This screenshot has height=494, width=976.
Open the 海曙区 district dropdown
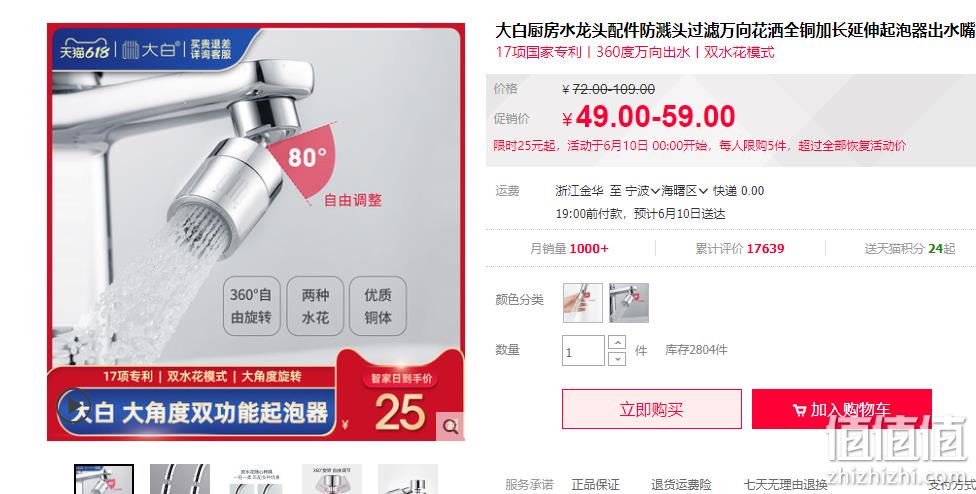click(x=685, y=191)
